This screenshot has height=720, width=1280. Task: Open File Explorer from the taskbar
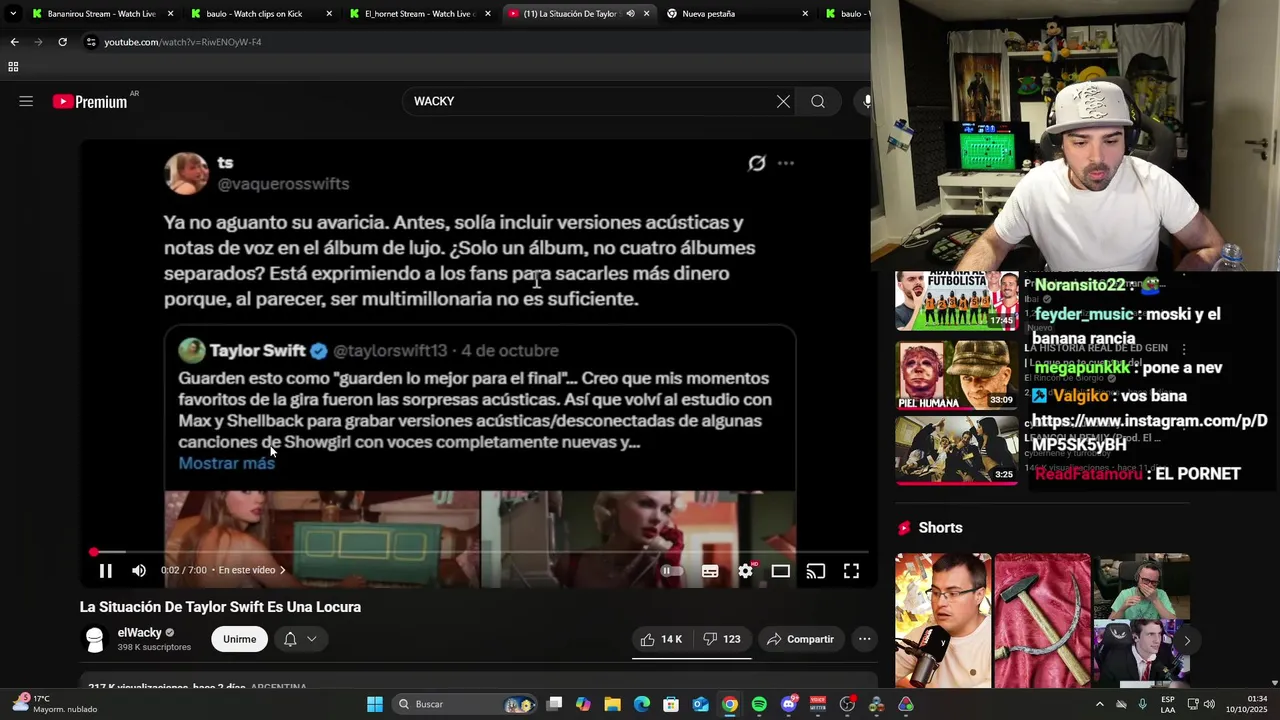point(612,704)
